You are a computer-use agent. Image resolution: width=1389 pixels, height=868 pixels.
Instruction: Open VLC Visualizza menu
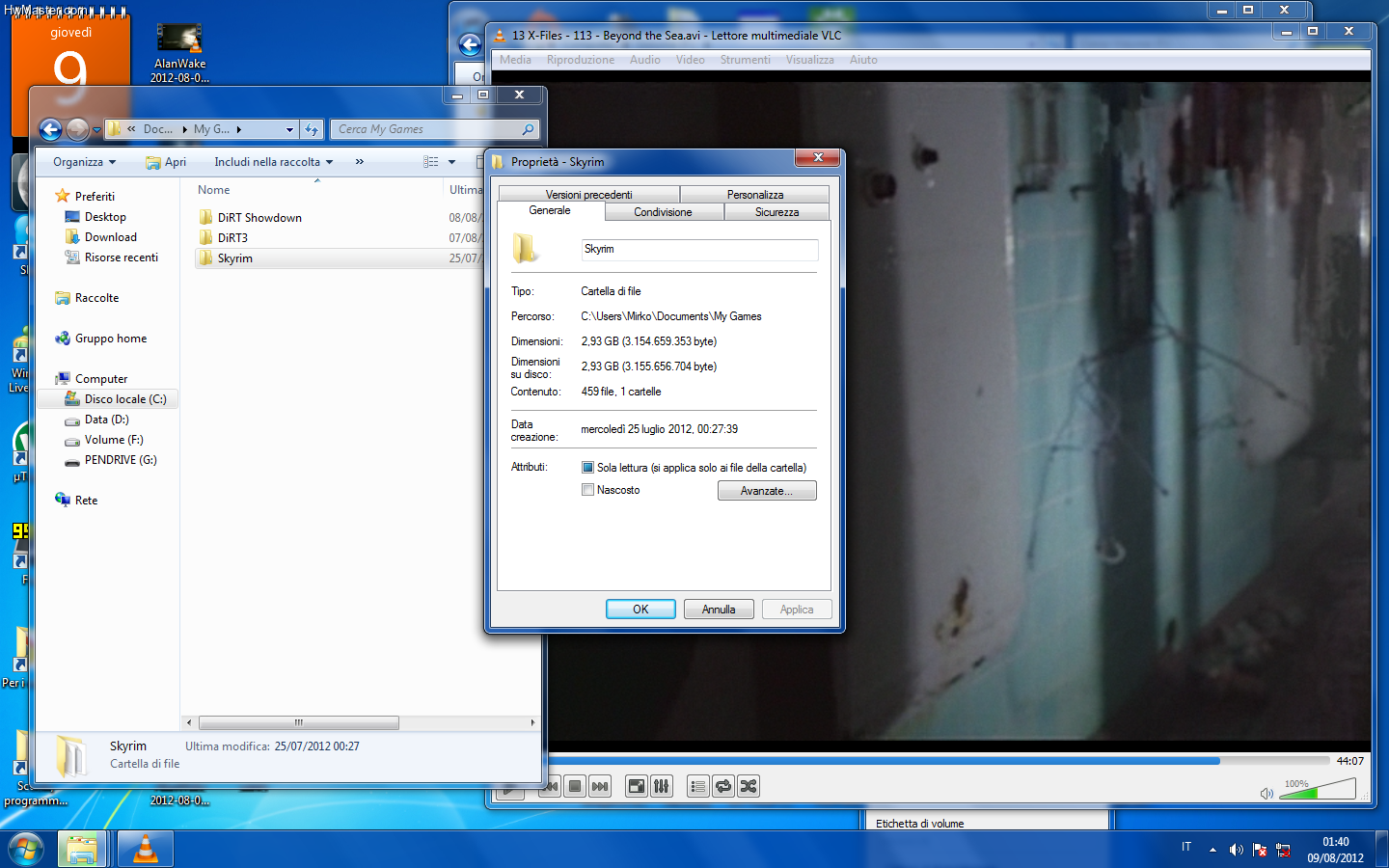810,60
